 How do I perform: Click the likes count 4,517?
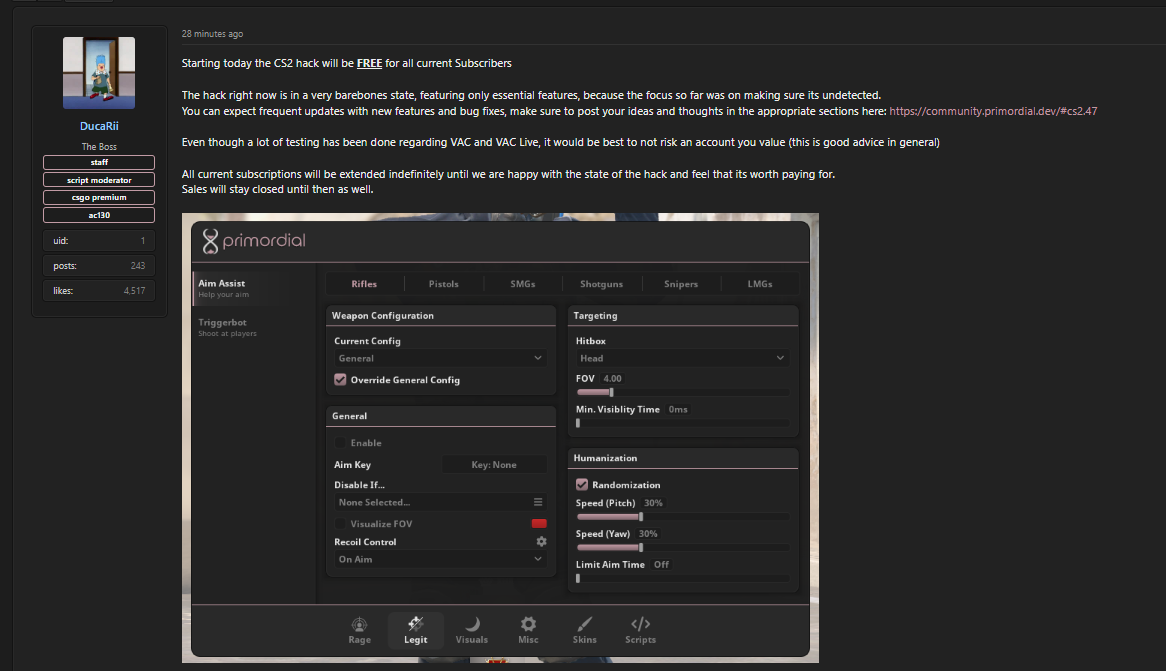(x=134, y=291)
